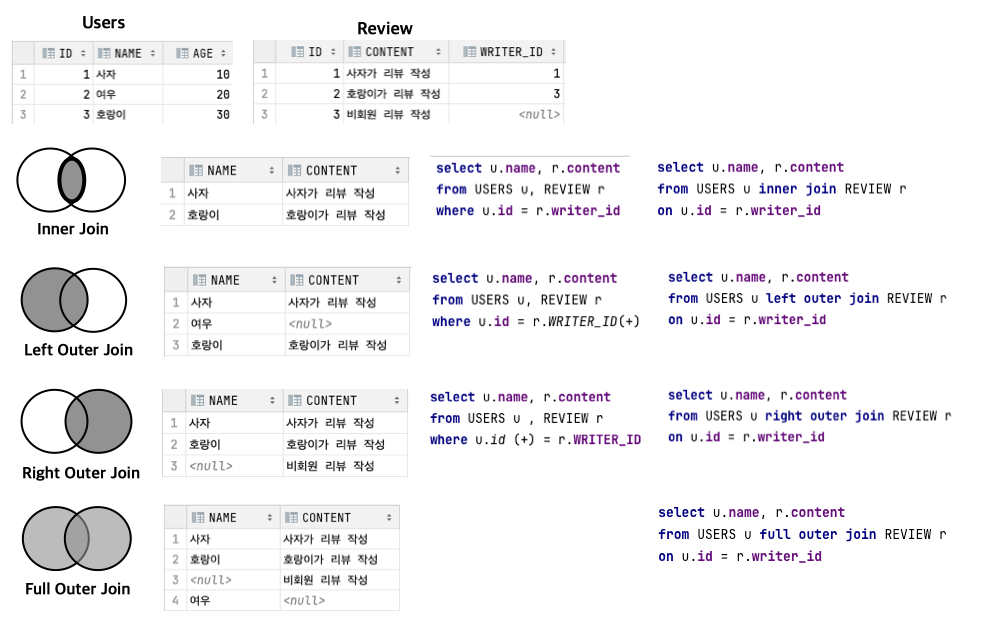The image size is (982, 633).
Task: Click the Right Outer Join Venn diagram
Action: click(76, 421)
